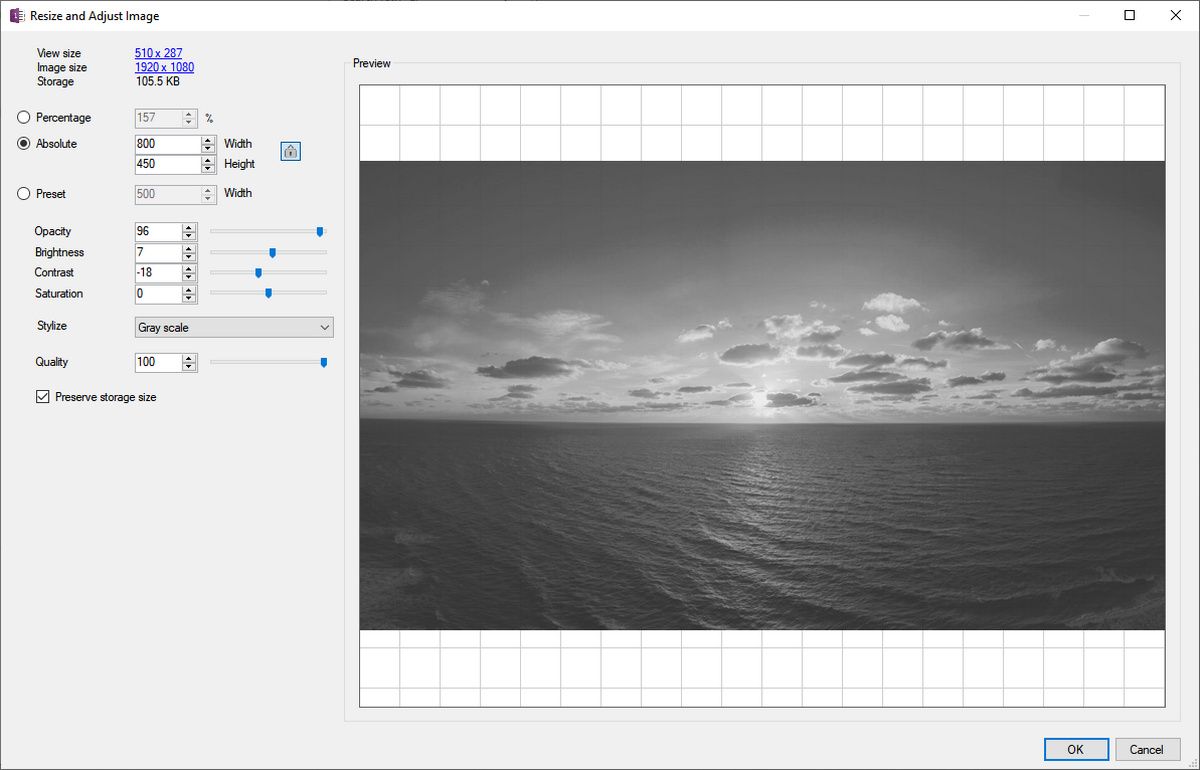Click the aspect ratio lock icon

point(290,152)
